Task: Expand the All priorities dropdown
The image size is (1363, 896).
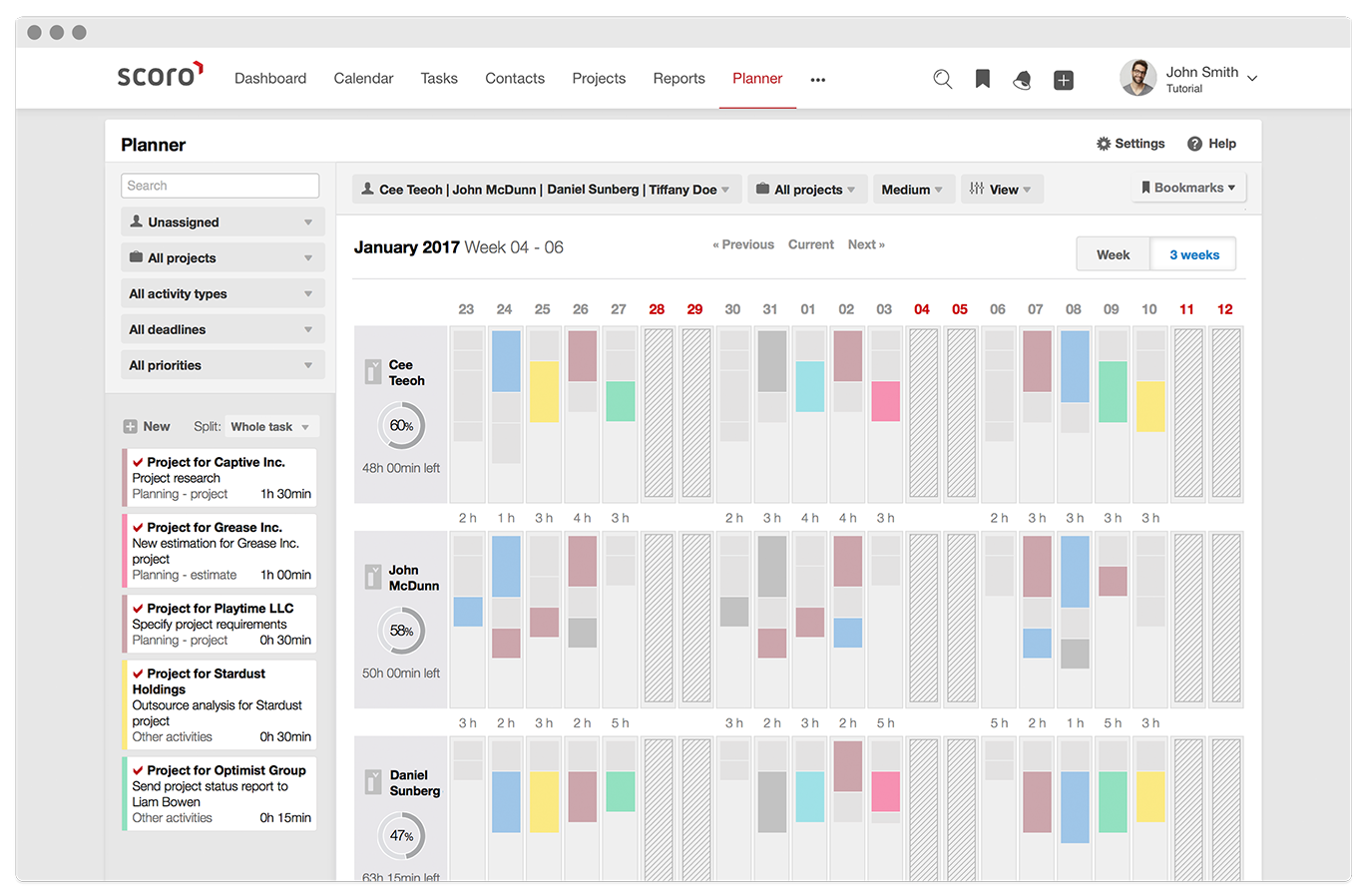Action: [221, 365]
